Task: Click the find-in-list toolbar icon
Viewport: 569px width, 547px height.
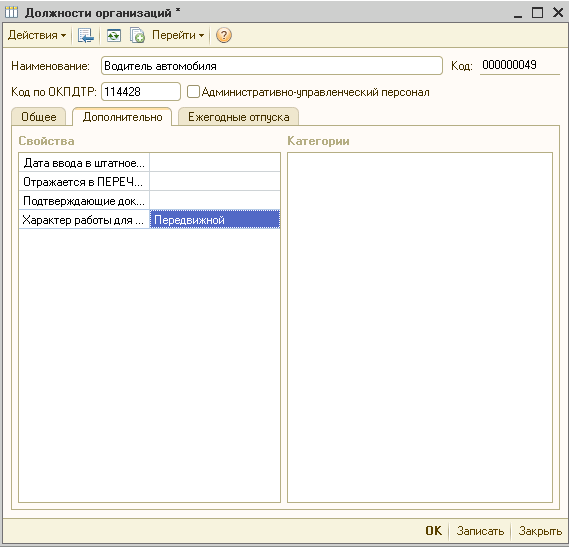Action: click(86, 36)
